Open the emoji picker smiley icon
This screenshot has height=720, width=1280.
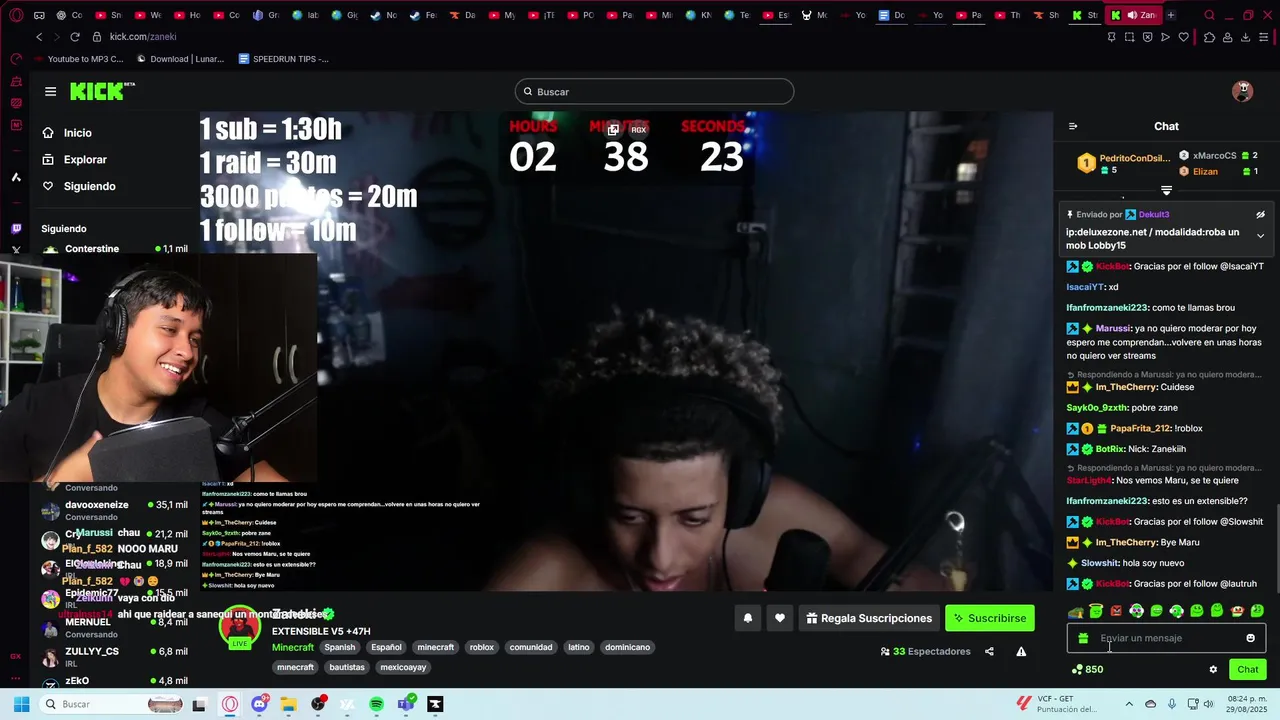click(x=1250, y=638)
